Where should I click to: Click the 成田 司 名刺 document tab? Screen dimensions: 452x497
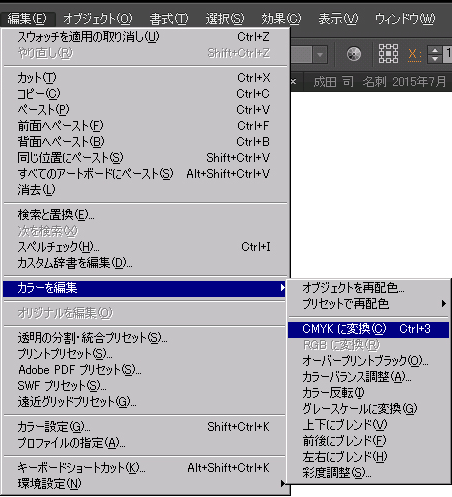379,82
